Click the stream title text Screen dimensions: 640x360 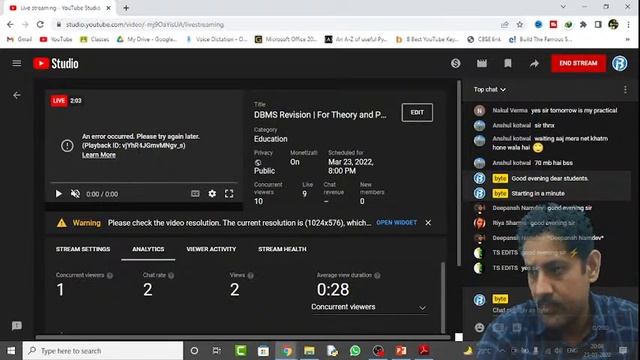coord(320,115)
